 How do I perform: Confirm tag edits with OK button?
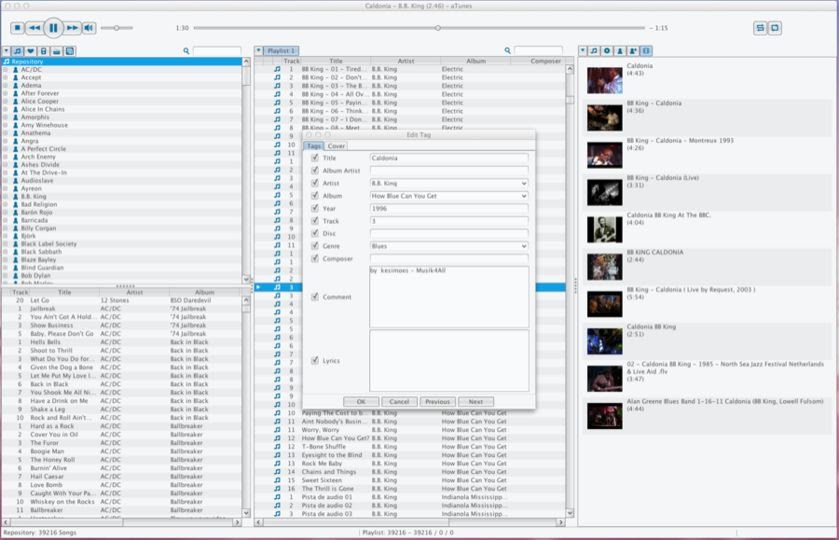tap(361, 401)
